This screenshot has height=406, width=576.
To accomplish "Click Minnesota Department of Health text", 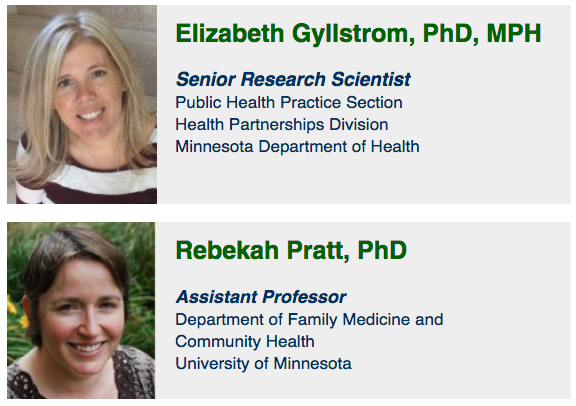I will 297,147.
